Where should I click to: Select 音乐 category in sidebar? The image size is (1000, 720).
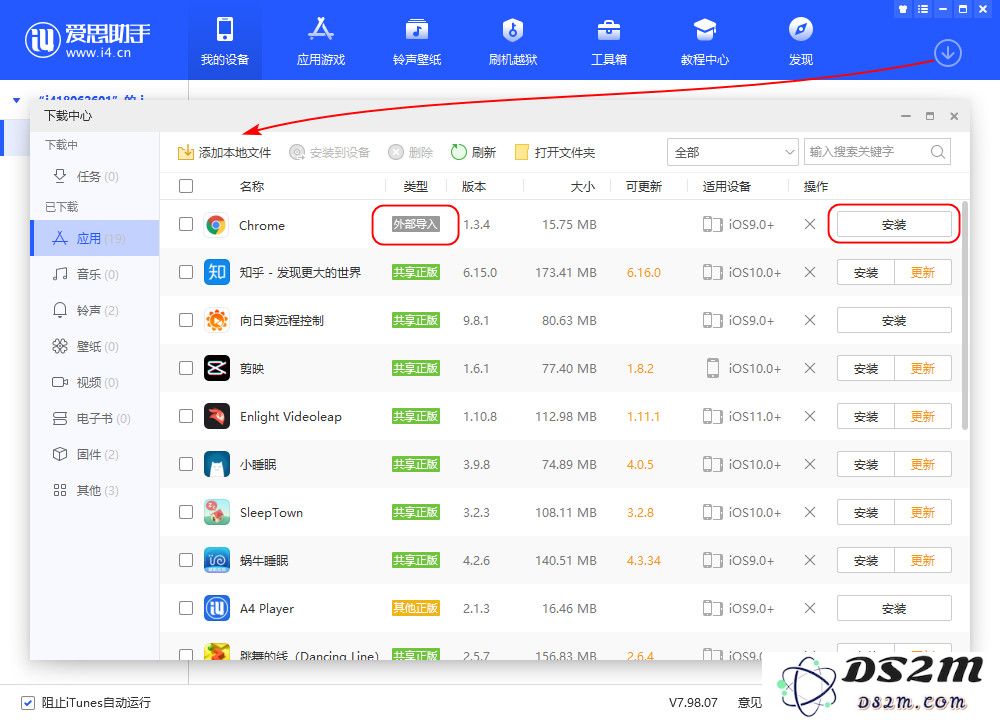point(94,274)
